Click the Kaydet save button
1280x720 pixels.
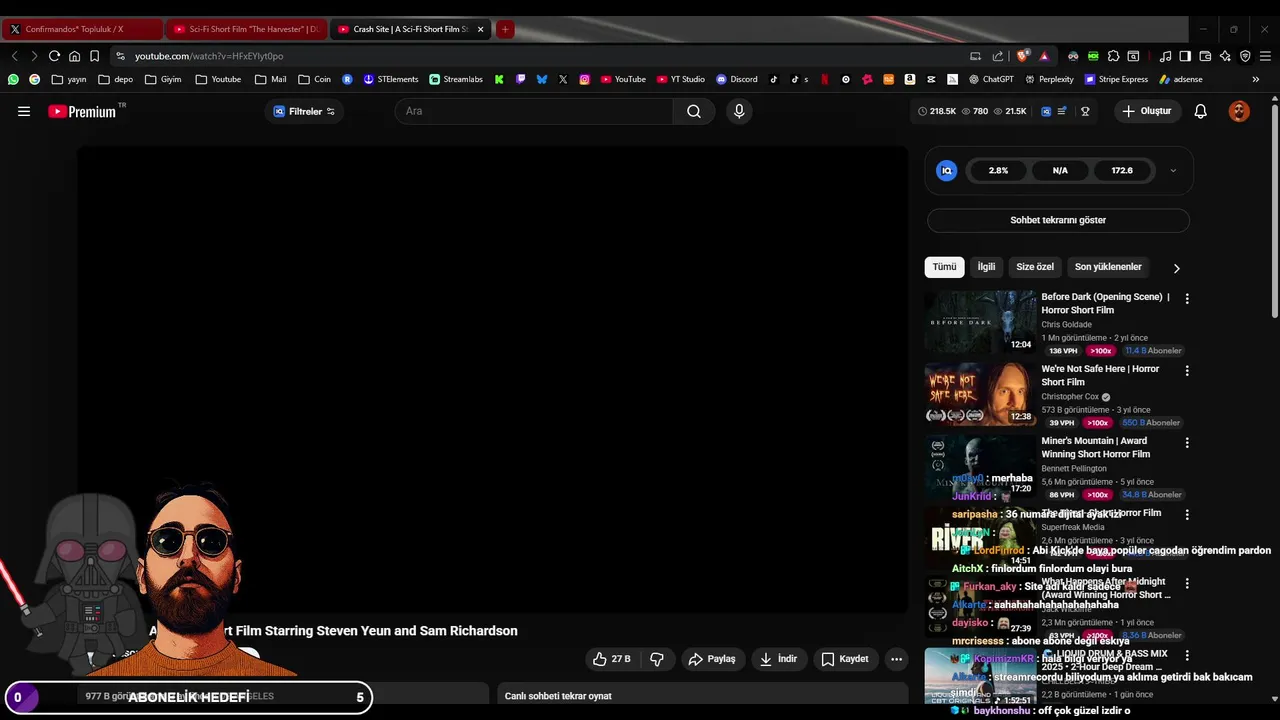point(845,659)
